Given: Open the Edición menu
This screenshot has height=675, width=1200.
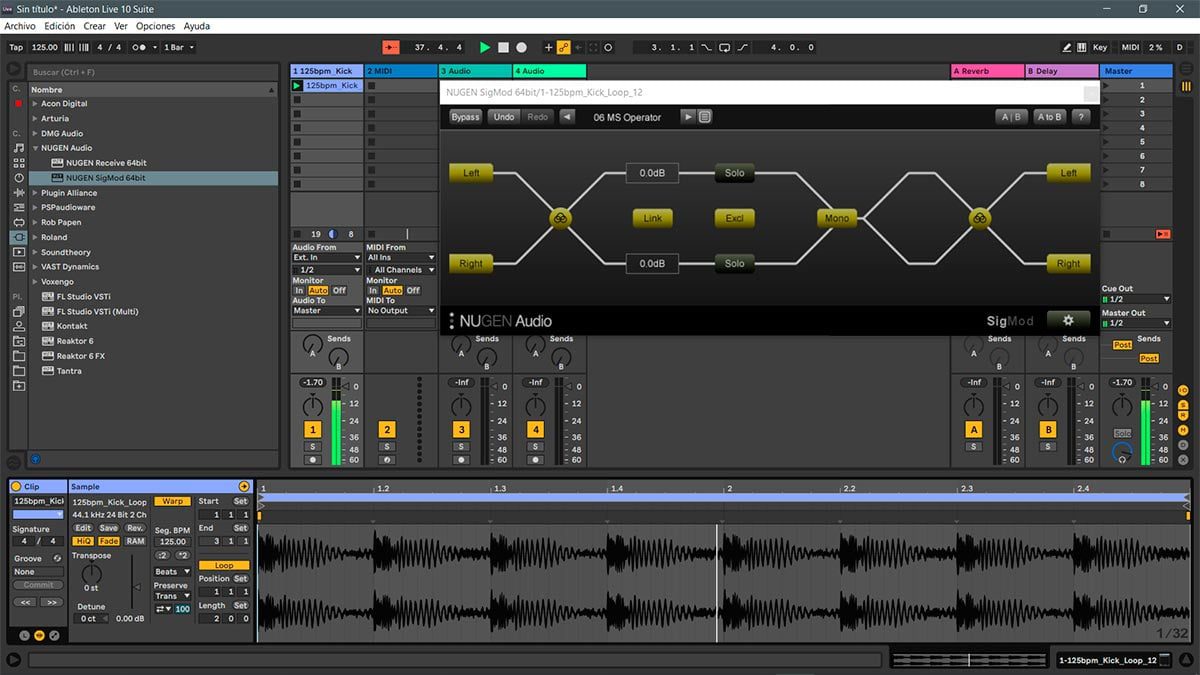Looking at the screenshot, I should click(x=60, y=26).
